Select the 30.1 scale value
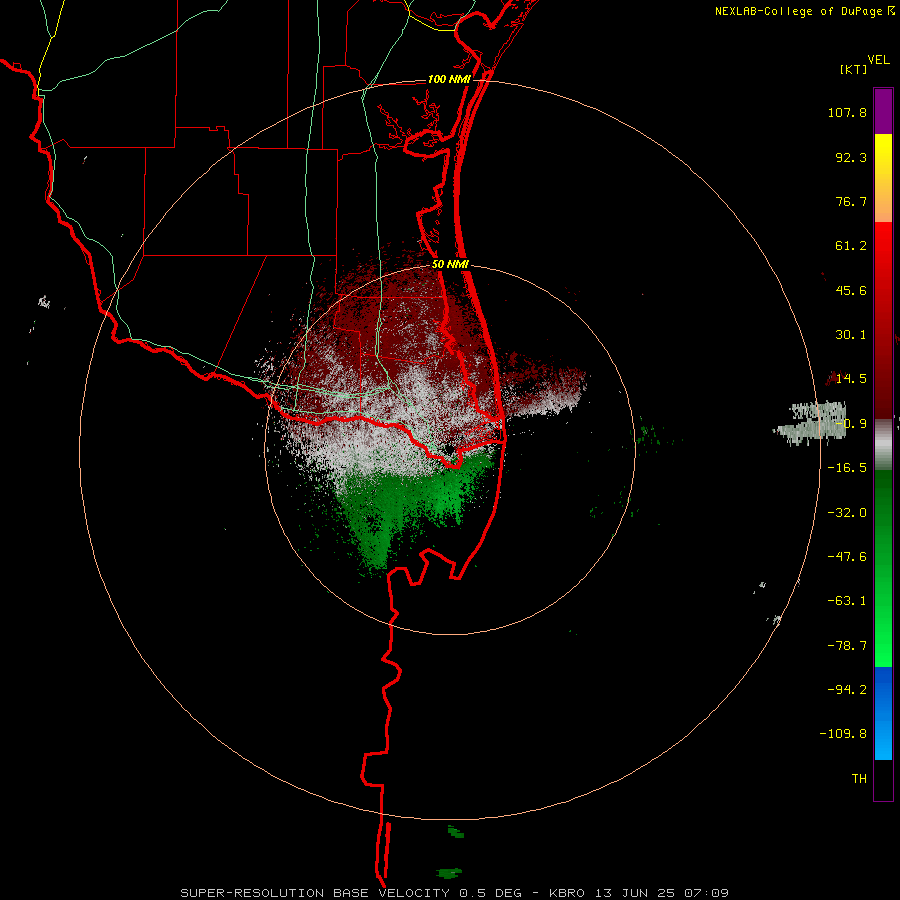The width and height of the screenshot is (900, 900). pyautogui.click(x=851, y=335)
